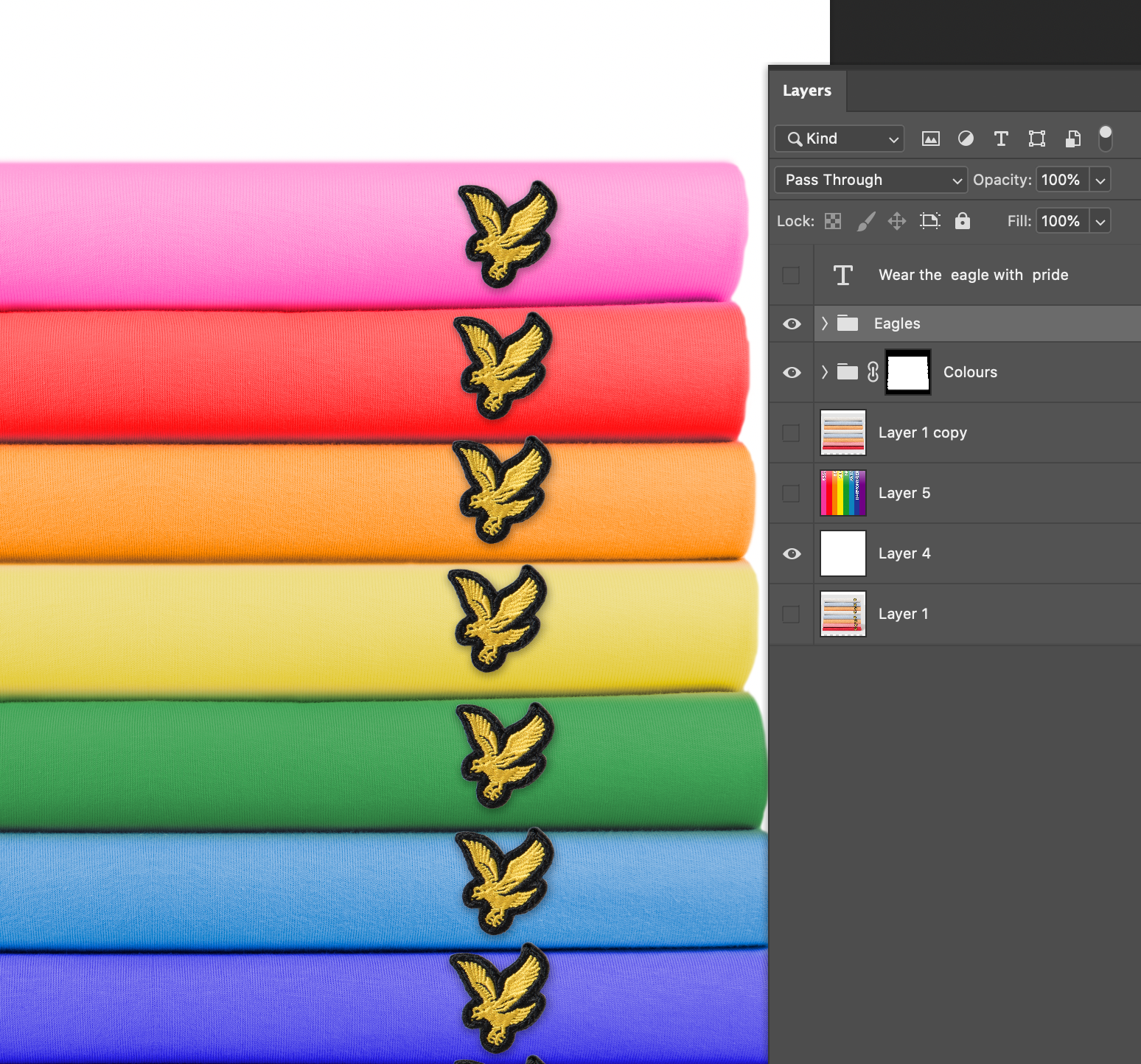Click the eagle on the red shirt
This screenshot has width=1141, height=1064.
503,366
